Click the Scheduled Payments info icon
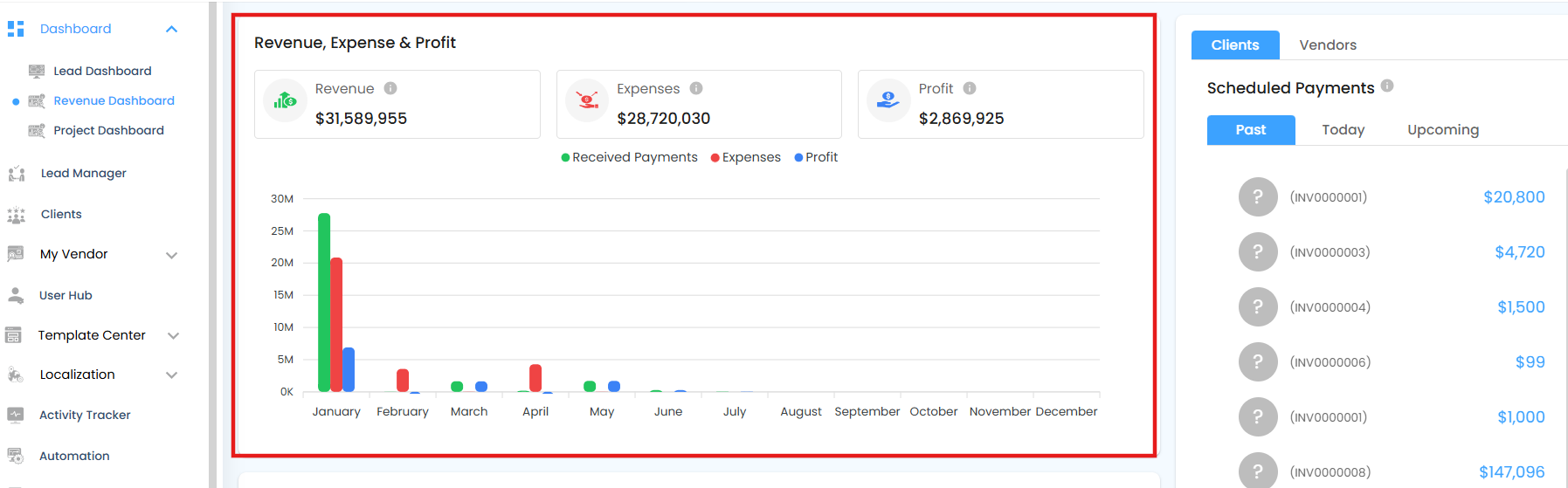The height and width of the screenshot is (488, 1568). (1387, 86)
